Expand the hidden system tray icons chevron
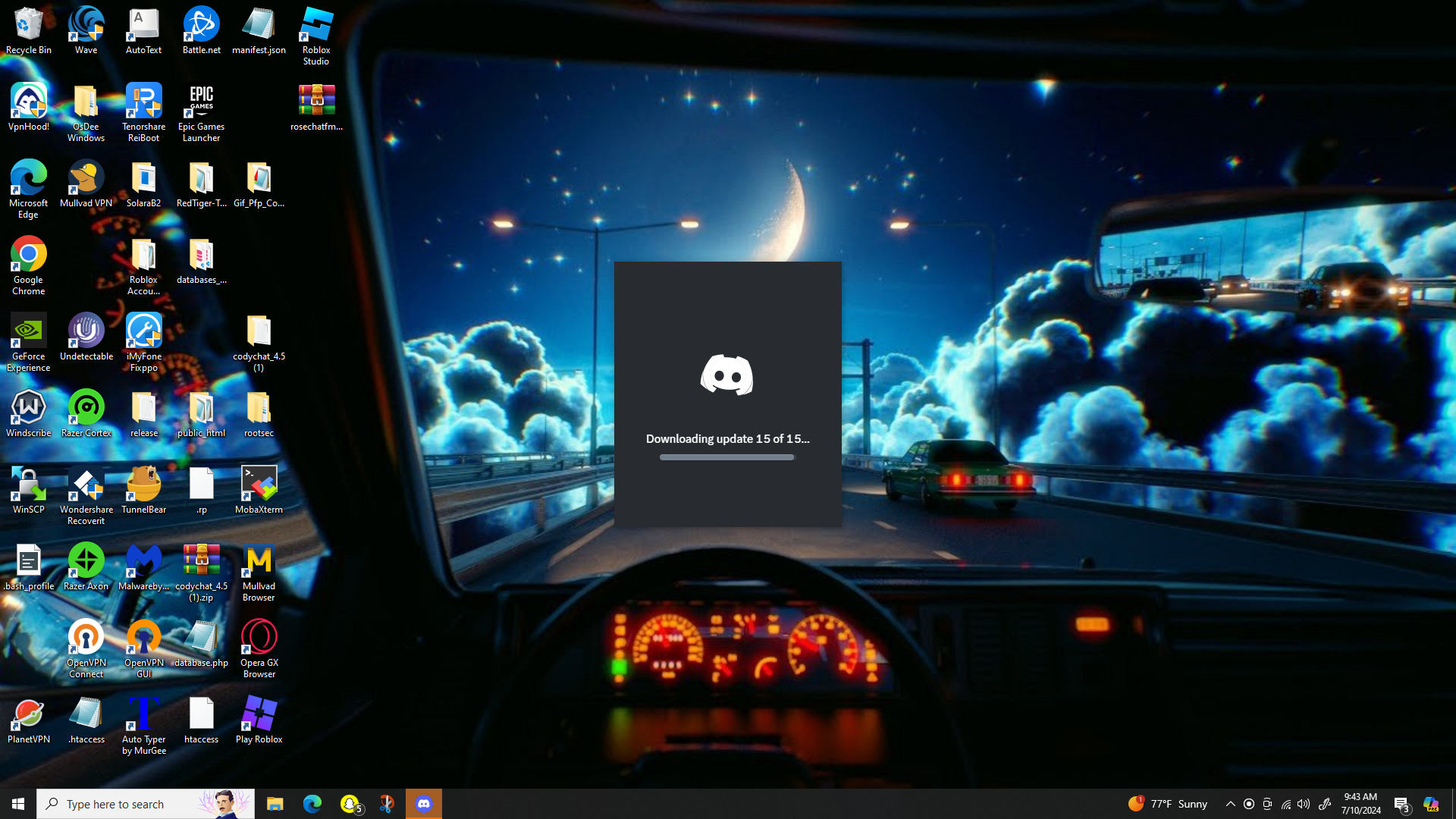 point(1230,804)
